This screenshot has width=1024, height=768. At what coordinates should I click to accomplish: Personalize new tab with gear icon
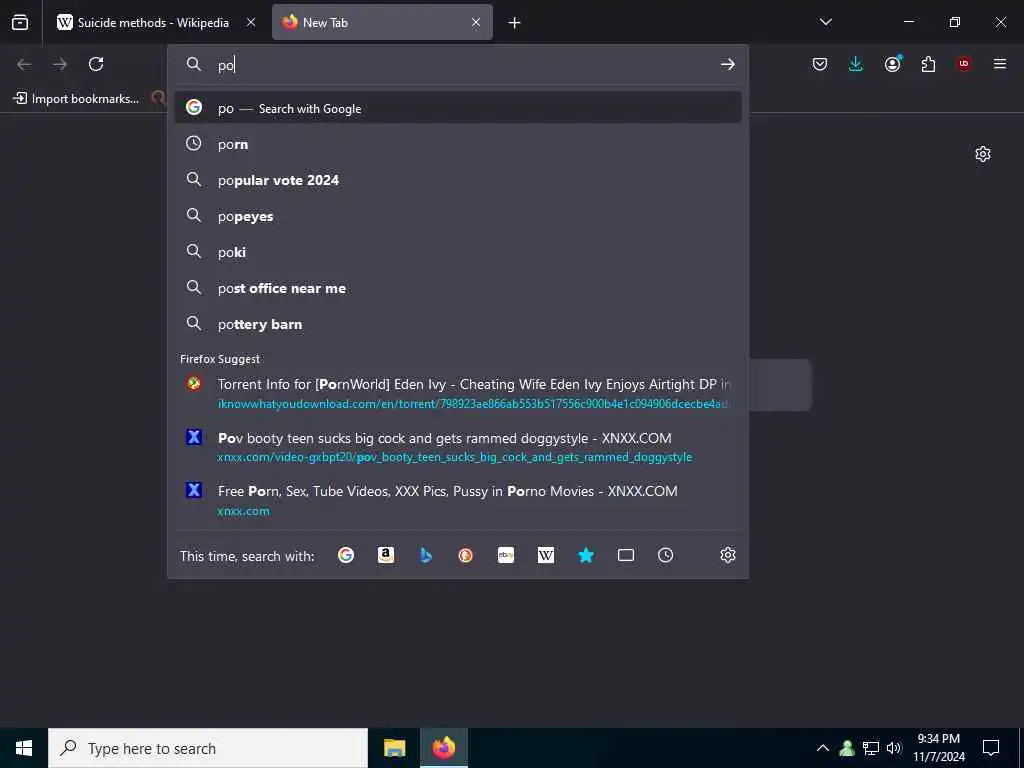(983, 154)
